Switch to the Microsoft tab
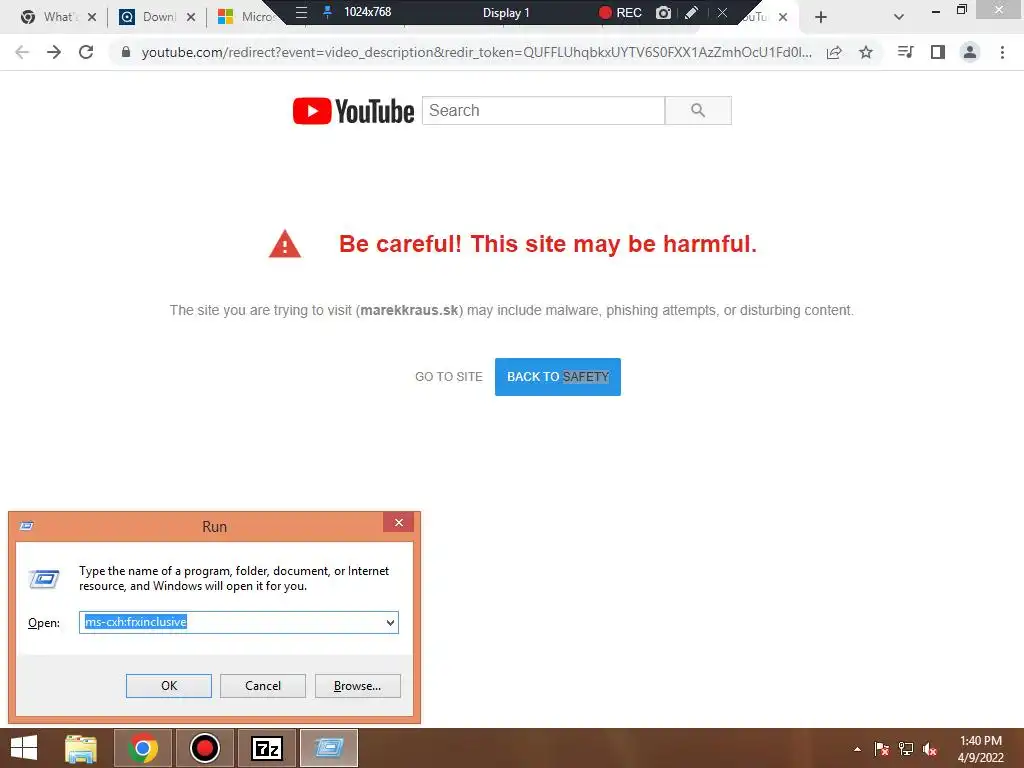 tap(247, 17)
